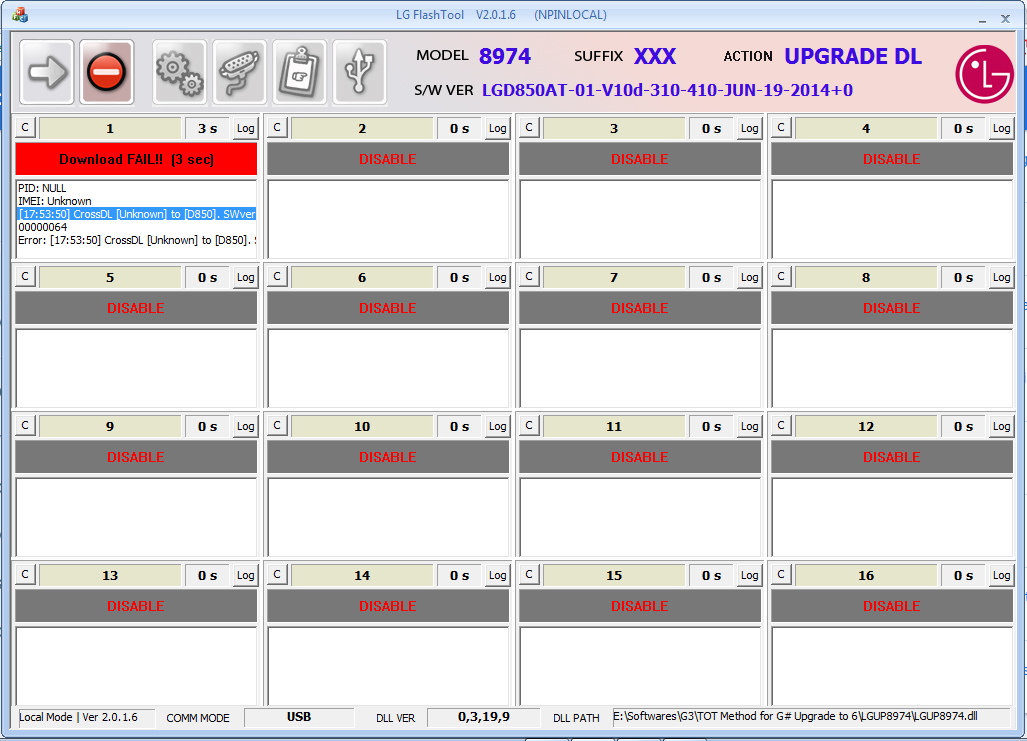Click the C button for port 8
Viewport: 1027px width, 741px height.
click(x=781, y=276)
